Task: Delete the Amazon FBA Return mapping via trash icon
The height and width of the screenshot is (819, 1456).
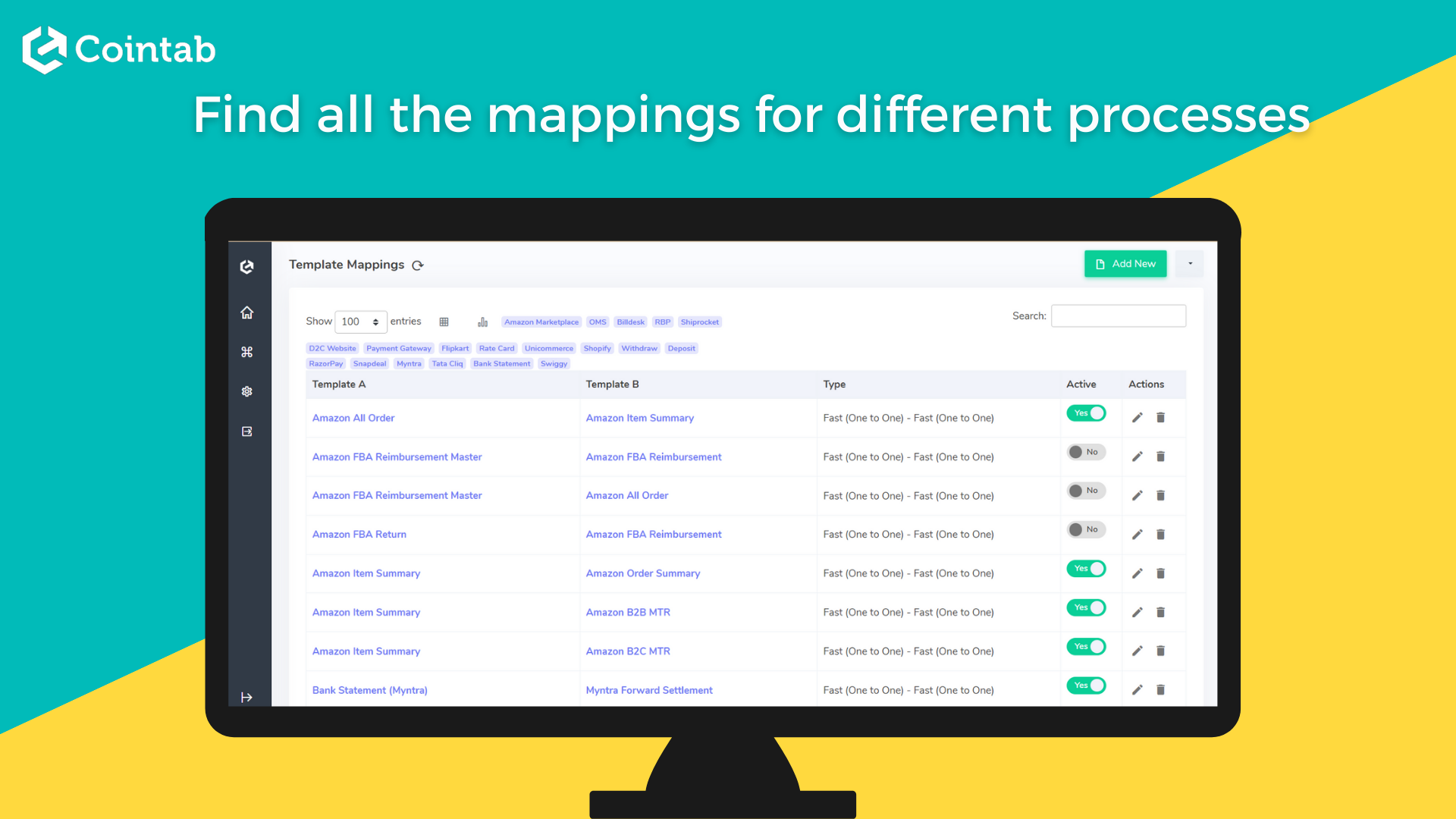Action: [1160, 534]
